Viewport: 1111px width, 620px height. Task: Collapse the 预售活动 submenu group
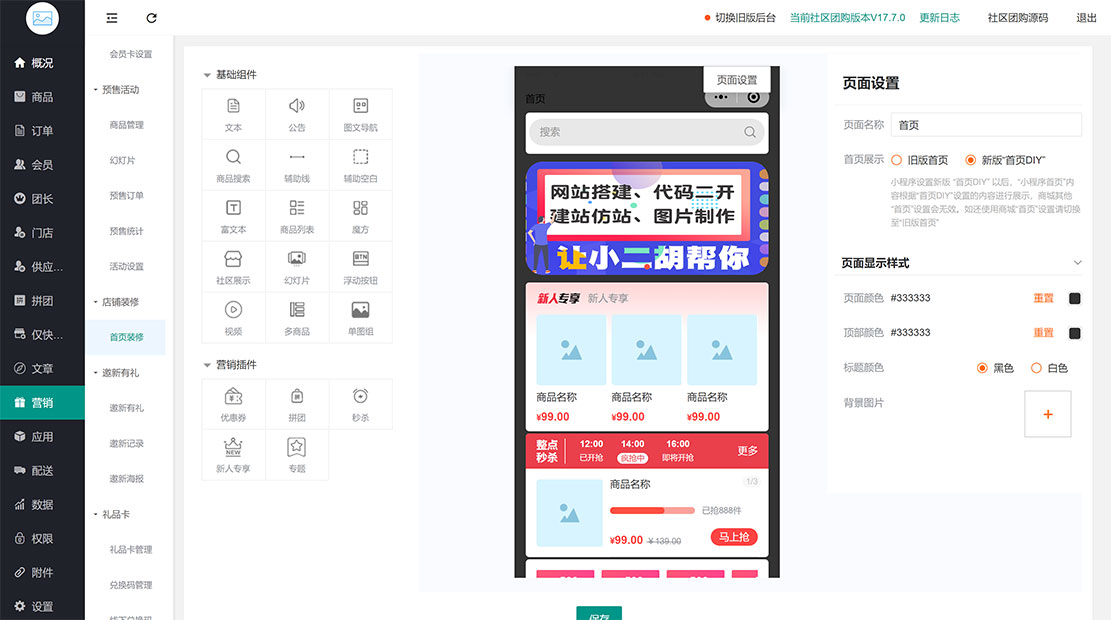point(117,90)
